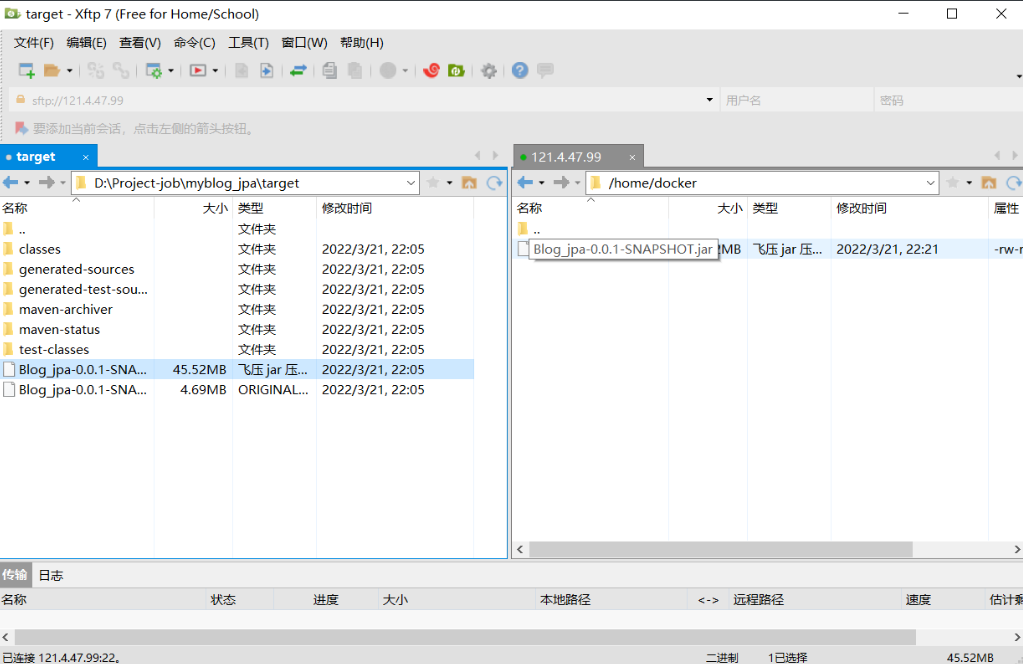Open the 编辑(E) menu
The image size is (1023, 664).
87,42
